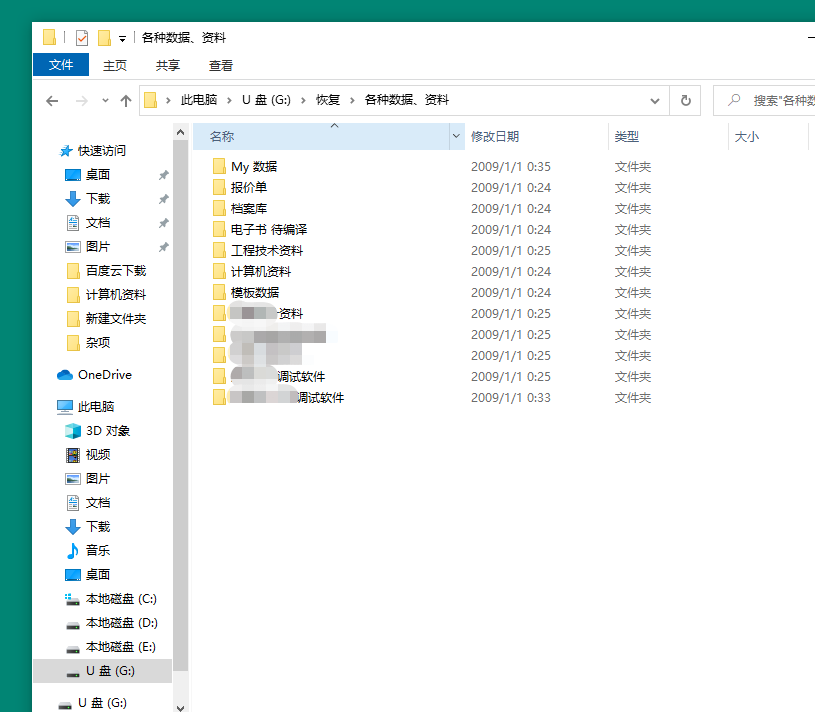This screenshot has height=712, width=815.
Task: Click the new folder icon in quick access toolbar
Action: 104,38
